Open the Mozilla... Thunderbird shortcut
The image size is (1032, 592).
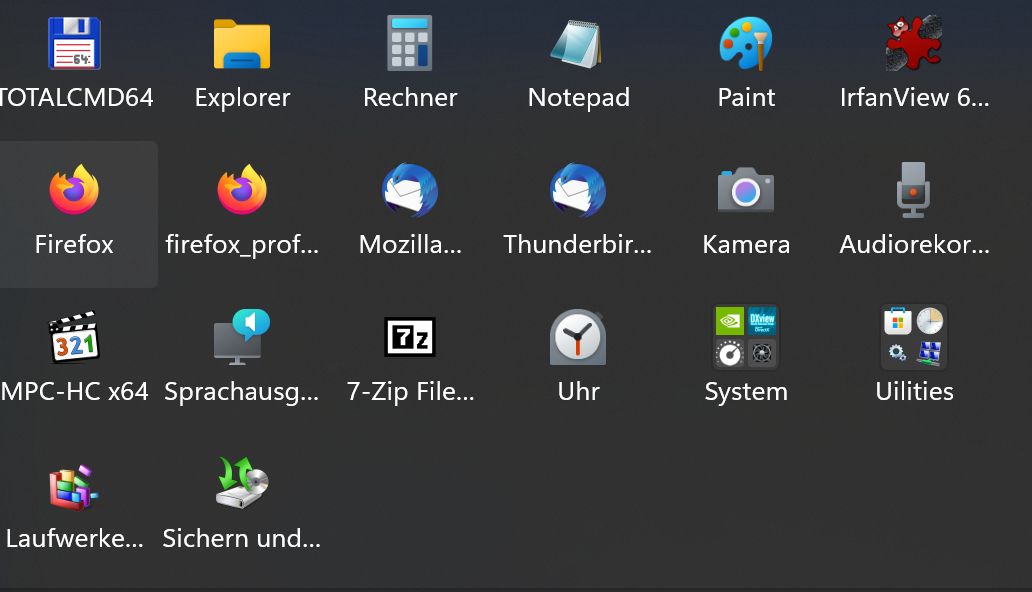tap(409, 190)
